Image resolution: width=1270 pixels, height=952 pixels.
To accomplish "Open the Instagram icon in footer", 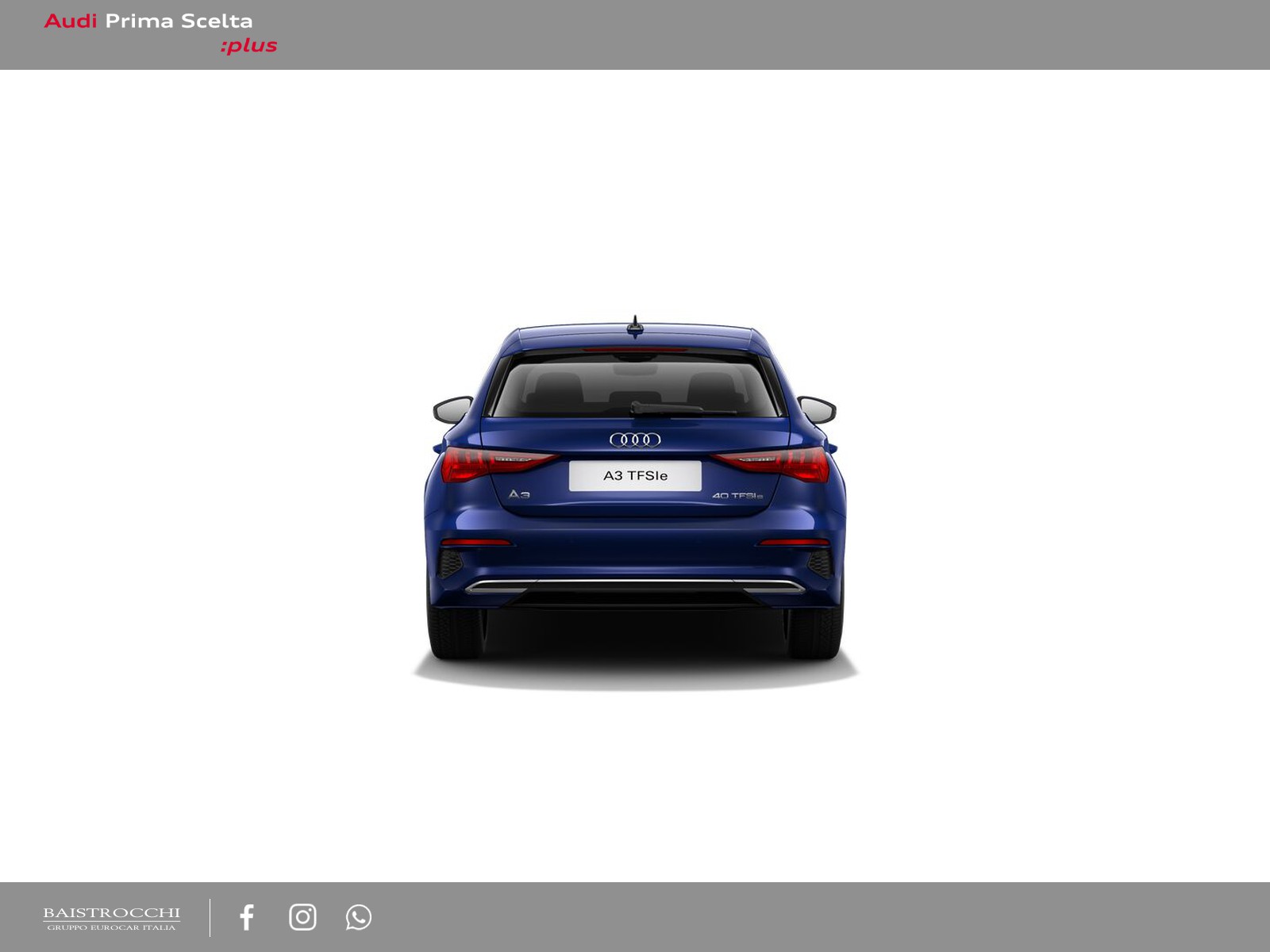I will click(302, 917).
